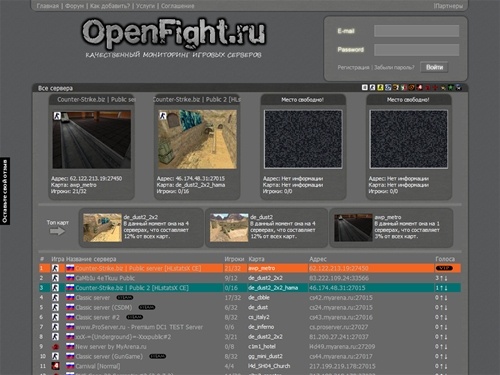Click game icon in CaMbIu 4eTkuu Public row

pyautogui.click(x=55, y=278)
